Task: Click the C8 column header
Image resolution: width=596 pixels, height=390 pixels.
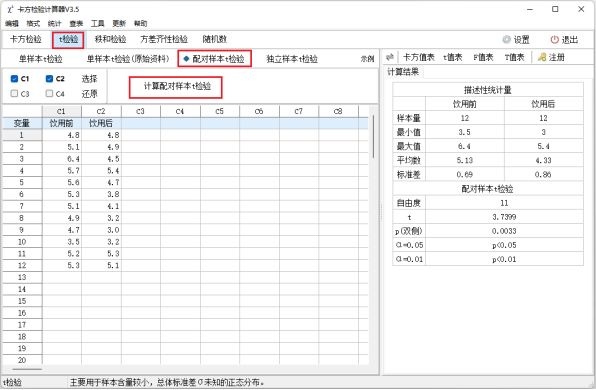Action: pyautogui.click(x=338, y=111)
